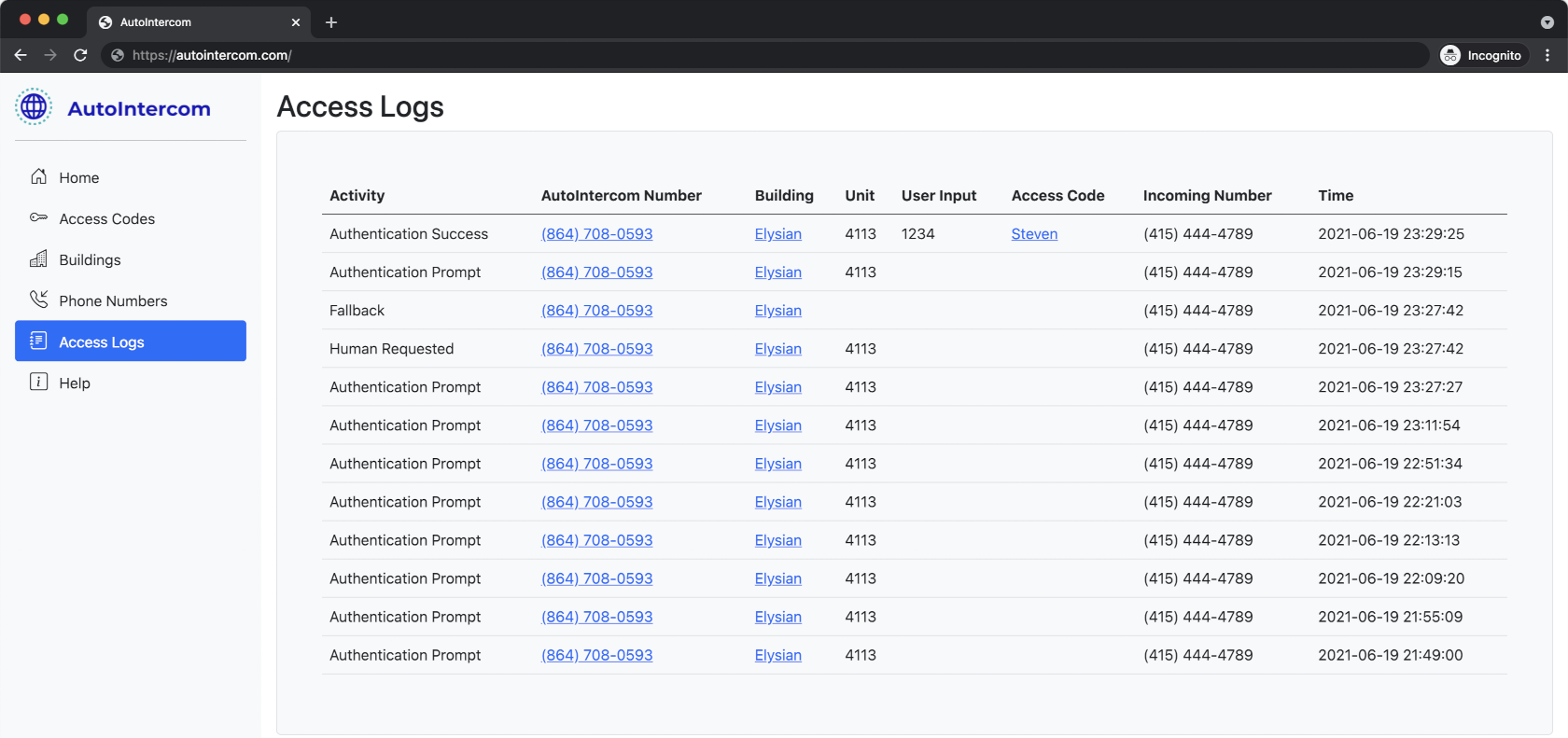This screenshot has height=738, width=1568.
Task: Select the Human Requested activity cell
Action: [x=392, y=349]
